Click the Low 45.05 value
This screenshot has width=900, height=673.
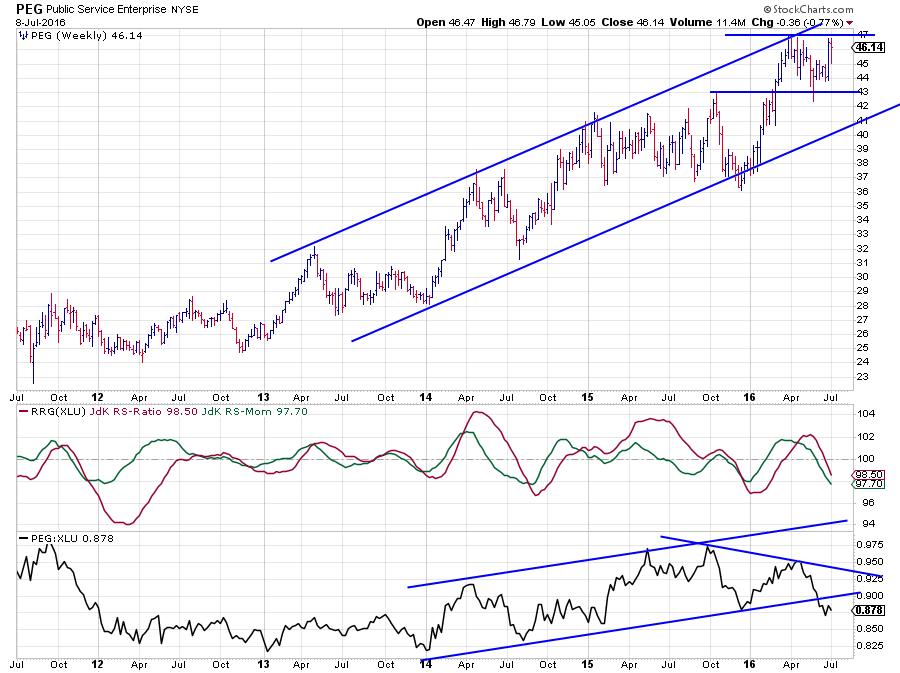click(569, 22)
